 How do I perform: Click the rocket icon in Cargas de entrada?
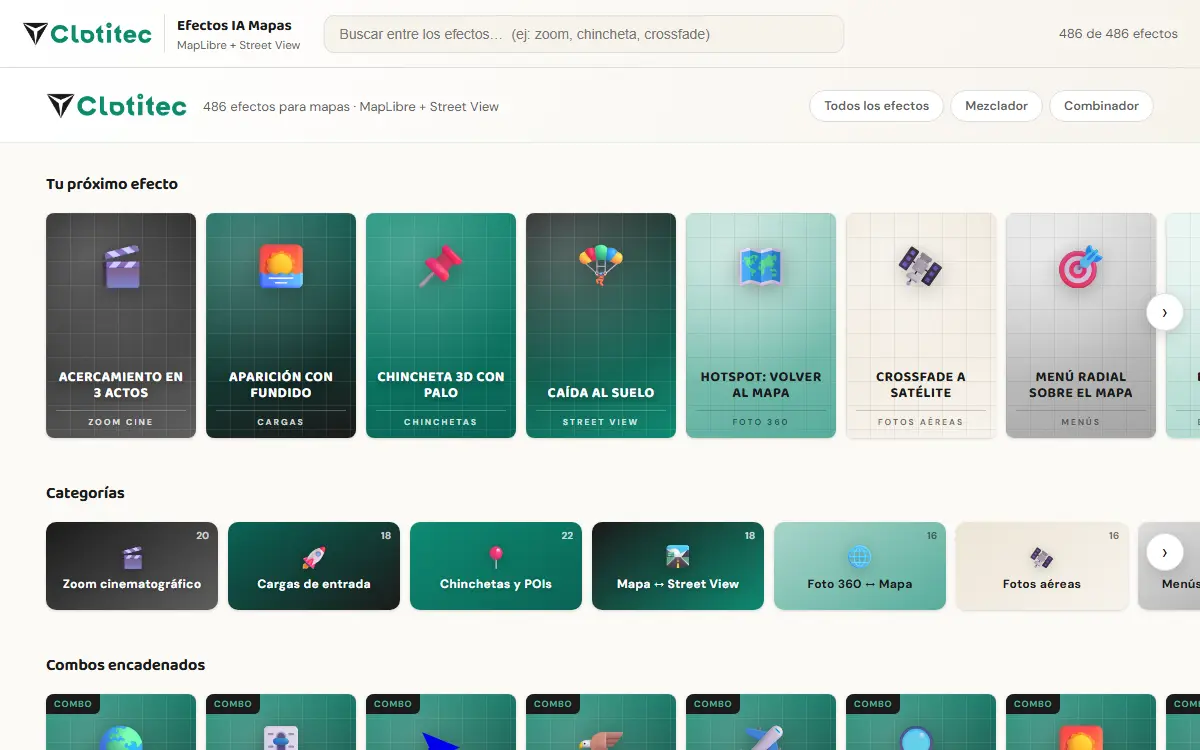coord(314,557)
